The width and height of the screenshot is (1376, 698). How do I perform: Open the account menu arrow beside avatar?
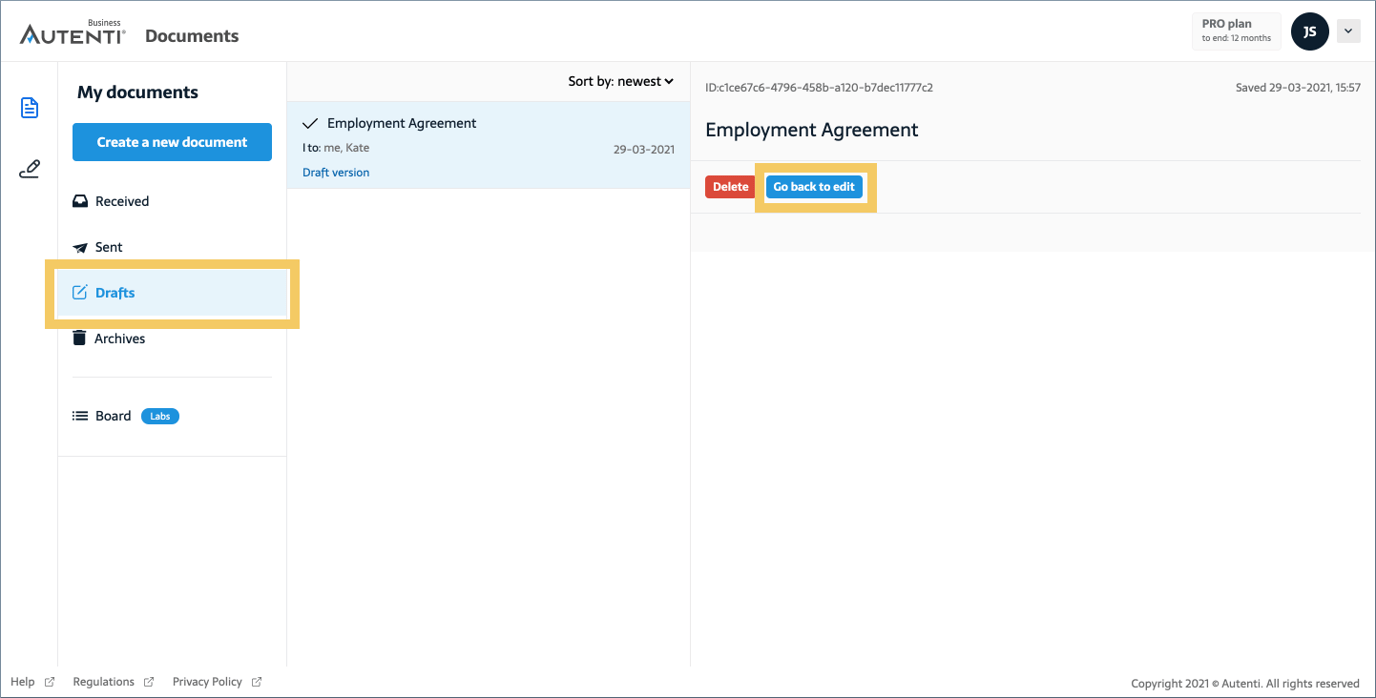pyautogui.click(x=1348, y=32)
